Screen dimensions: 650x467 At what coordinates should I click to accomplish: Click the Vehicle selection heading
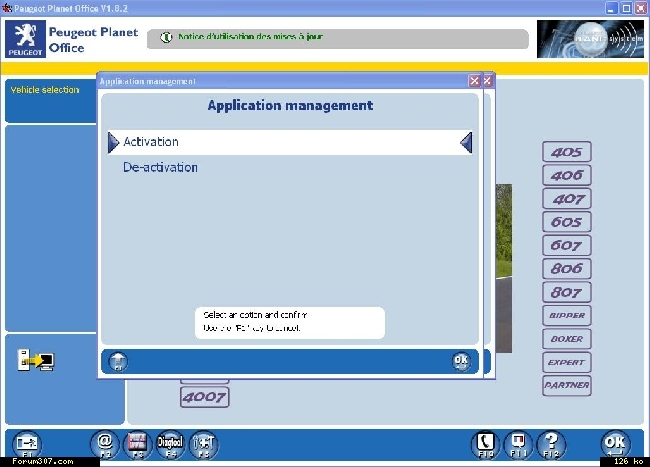[x=45, y=90]
